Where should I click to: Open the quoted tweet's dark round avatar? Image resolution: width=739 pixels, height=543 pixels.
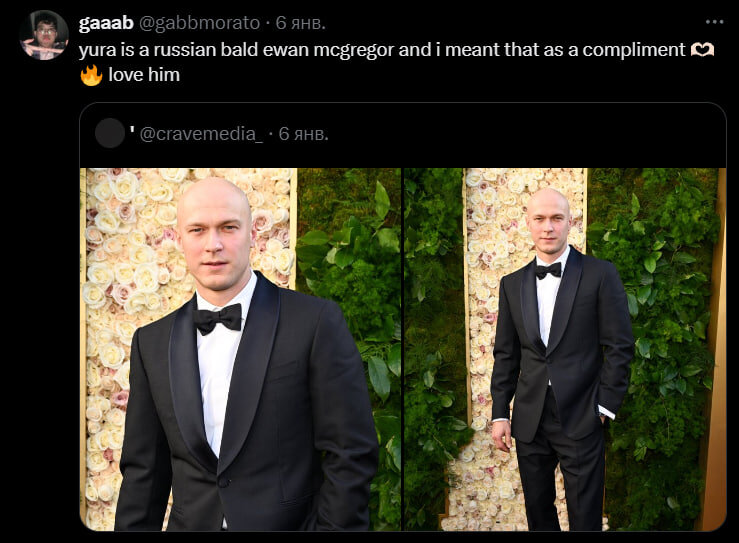click(110, 133)
